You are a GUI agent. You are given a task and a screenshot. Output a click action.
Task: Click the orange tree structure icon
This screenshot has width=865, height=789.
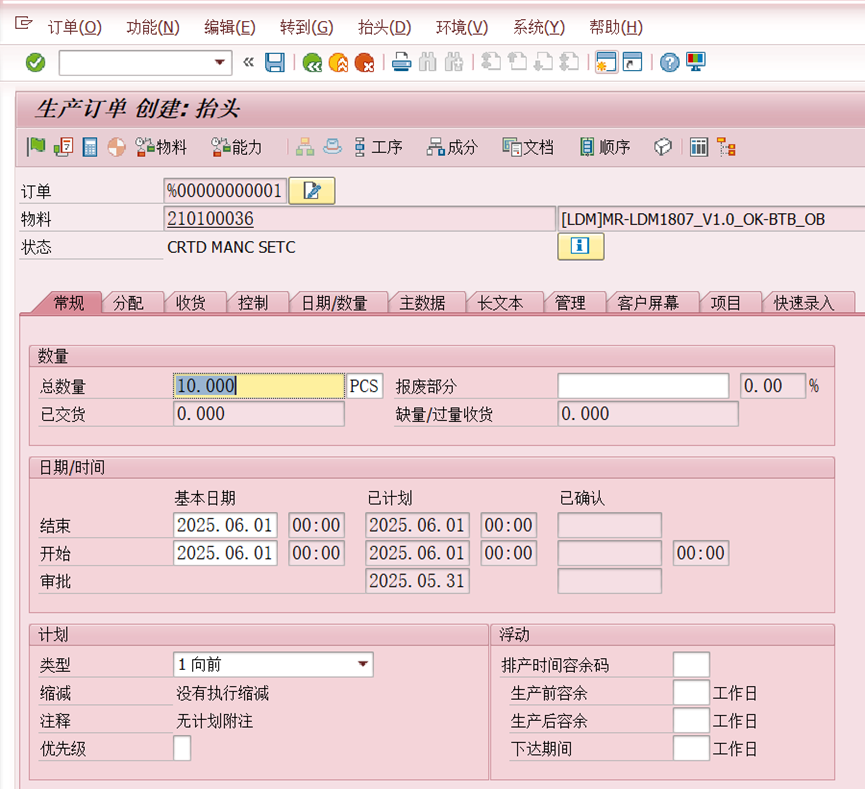tap(726, 147)
